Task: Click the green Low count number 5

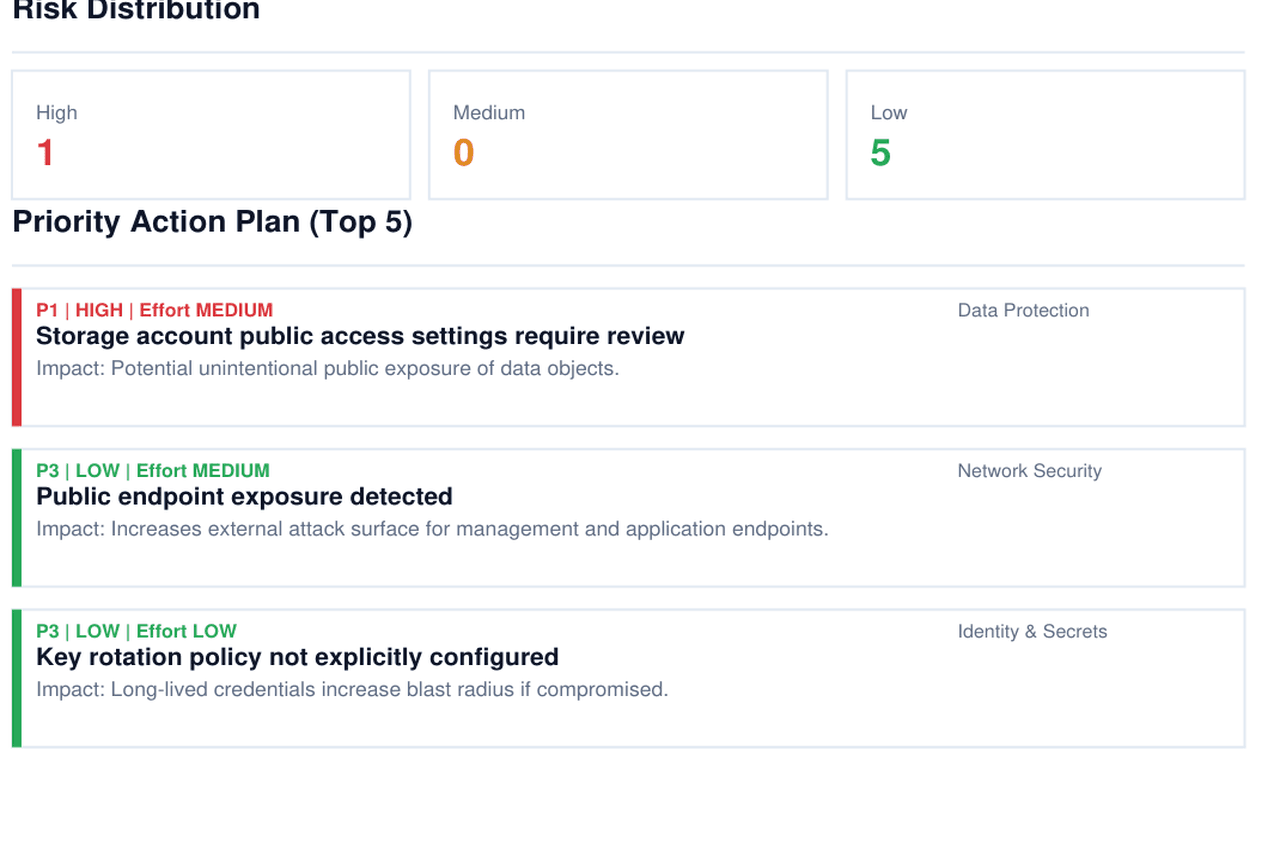Action: (879, 154)
